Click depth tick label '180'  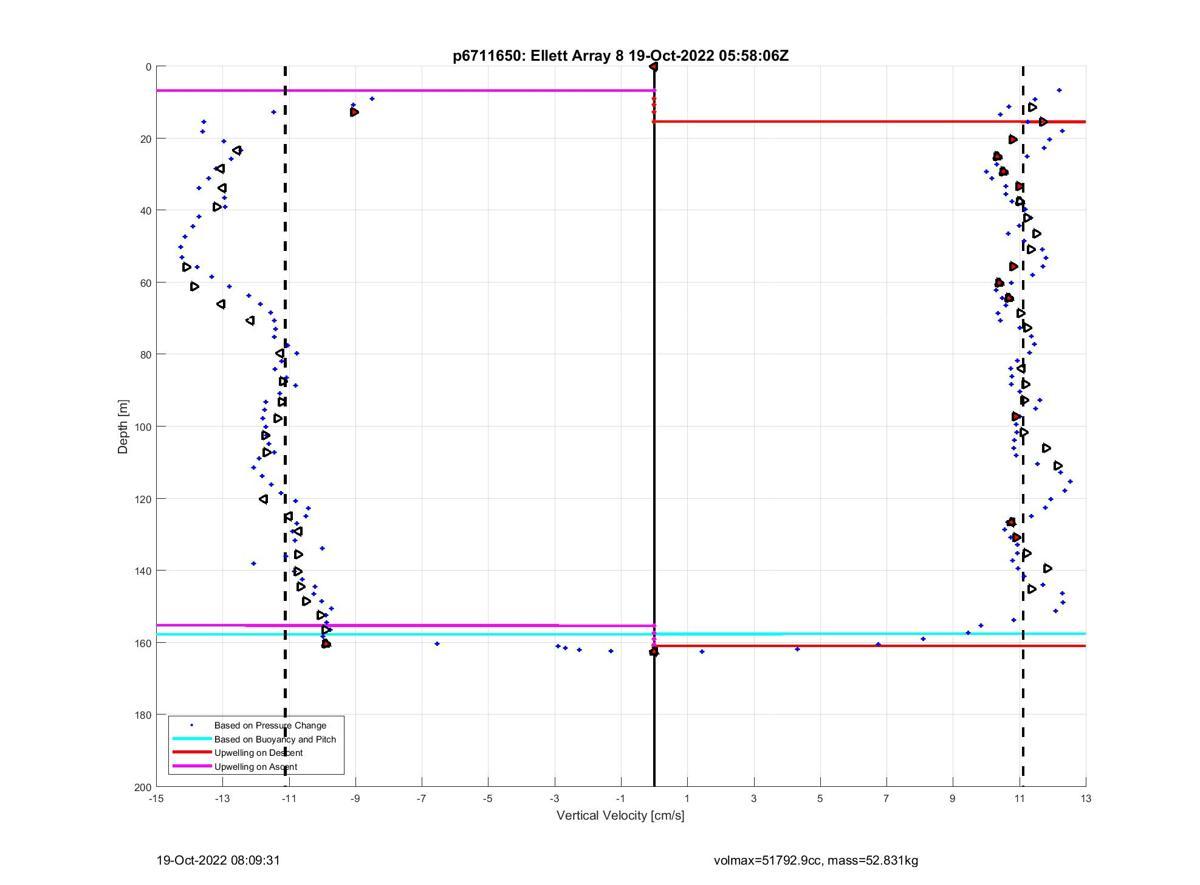pyautogui.click(x=142, y=715)
